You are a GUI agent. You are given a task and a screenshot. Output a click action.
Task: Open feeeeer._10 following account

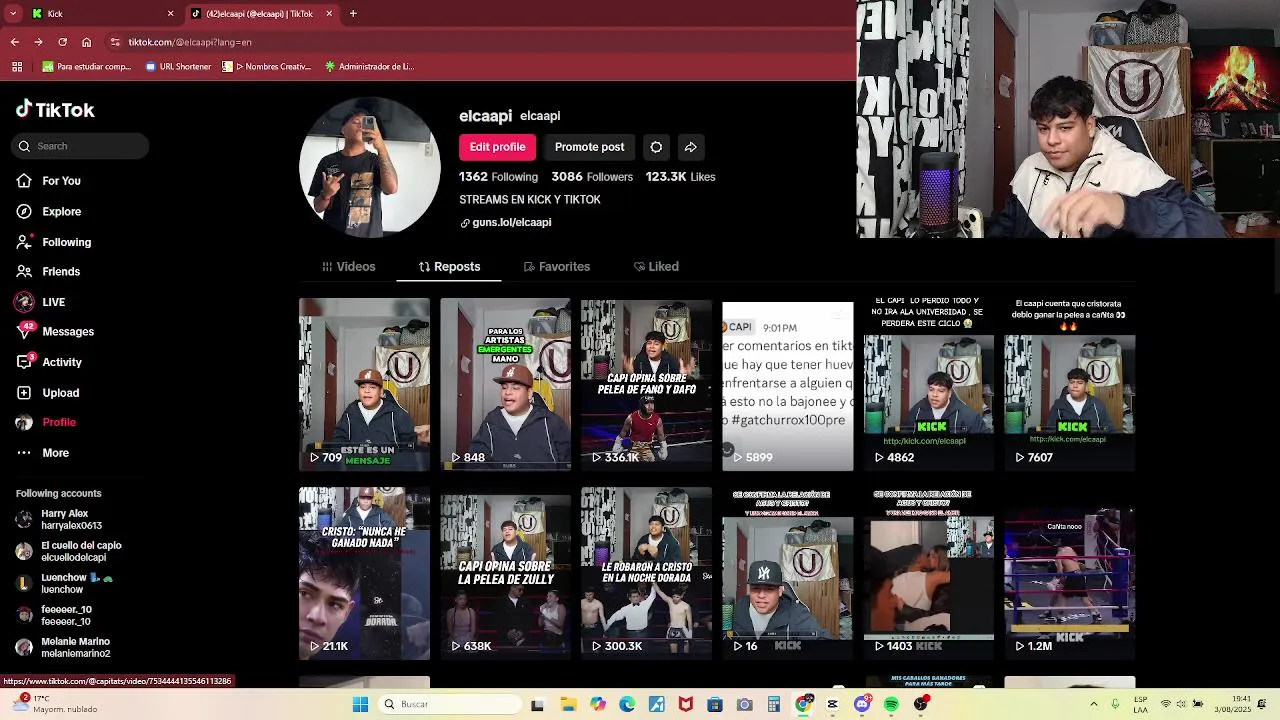click(x=54, y=615)
